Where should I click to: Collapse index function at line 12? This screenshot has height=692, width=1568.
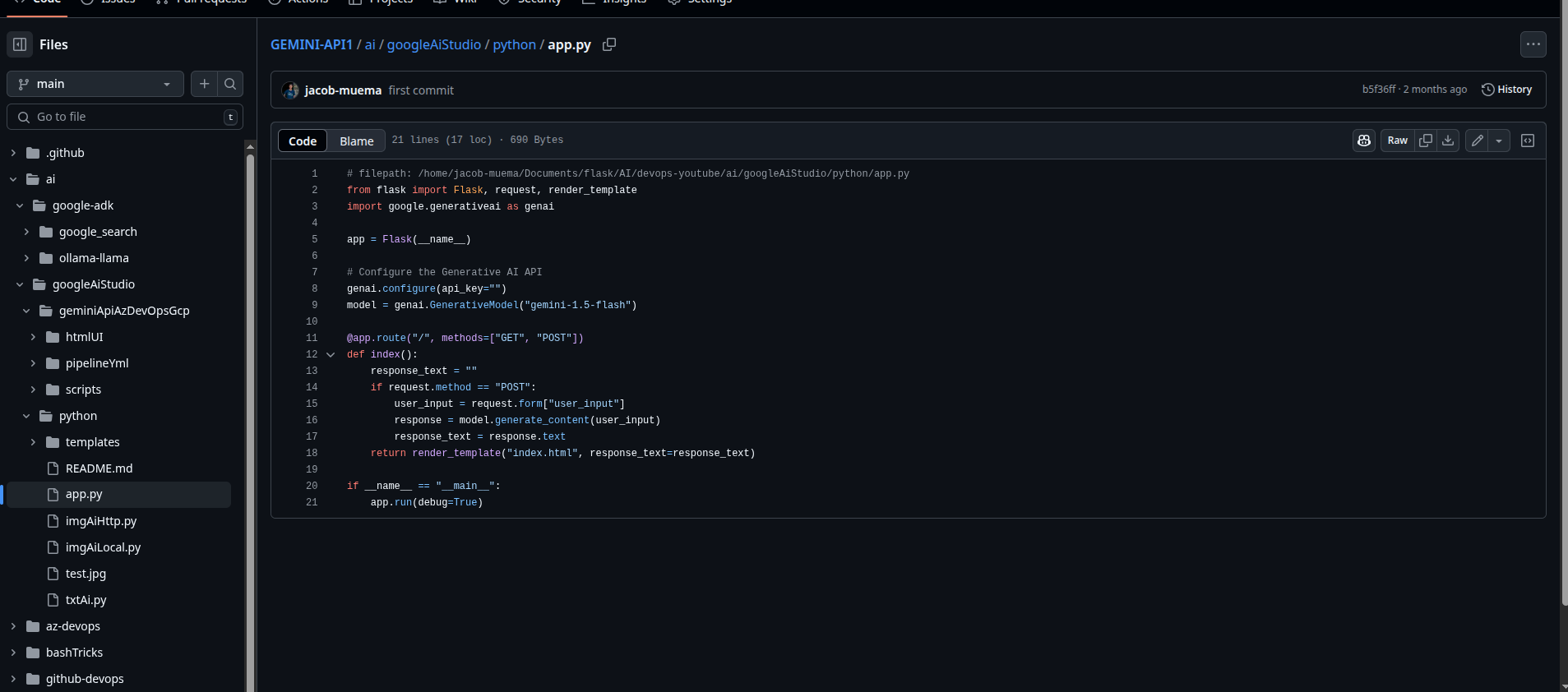point(331,355)
